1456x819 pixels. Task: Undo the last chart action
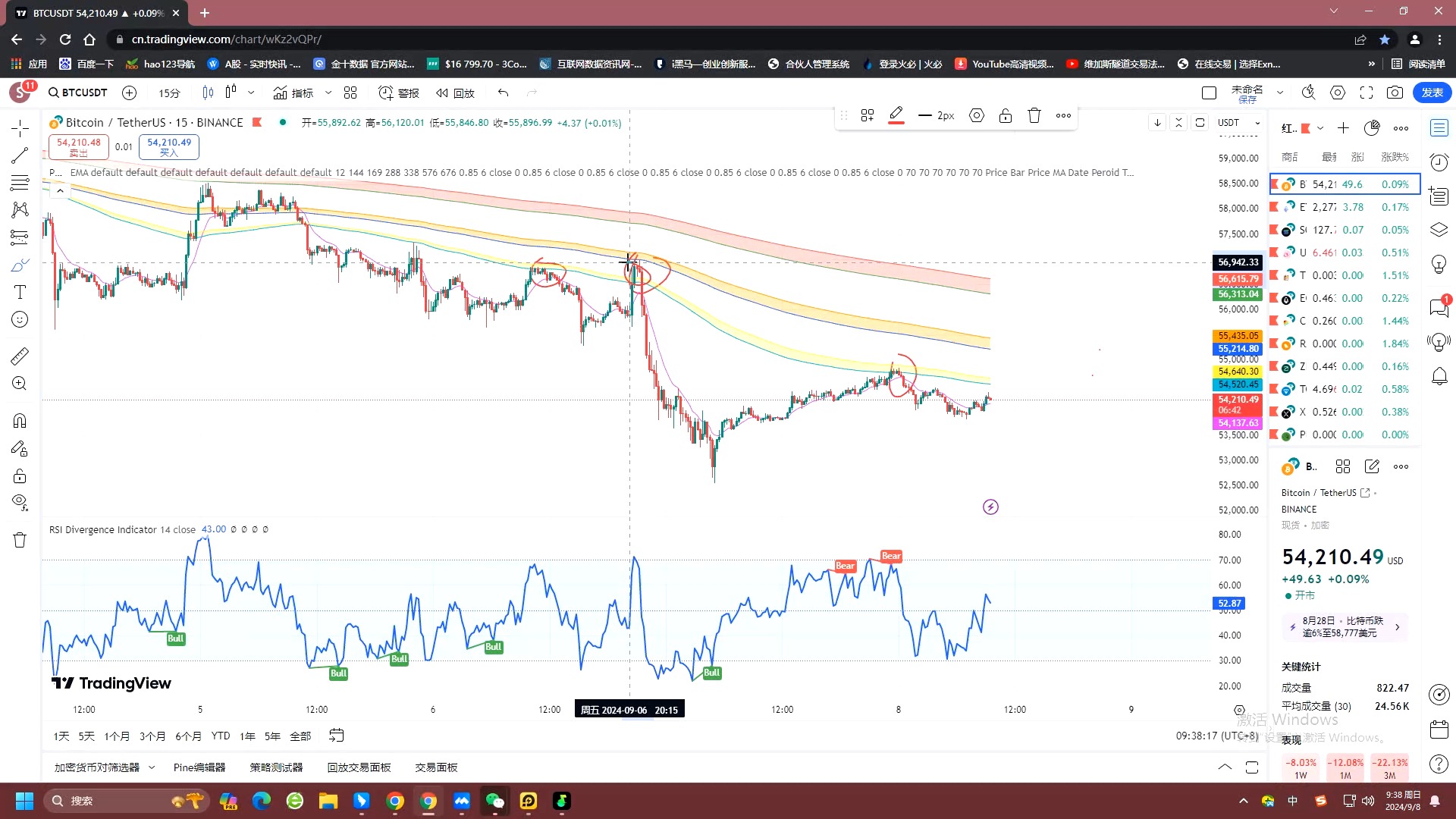[x=503, y=93]
